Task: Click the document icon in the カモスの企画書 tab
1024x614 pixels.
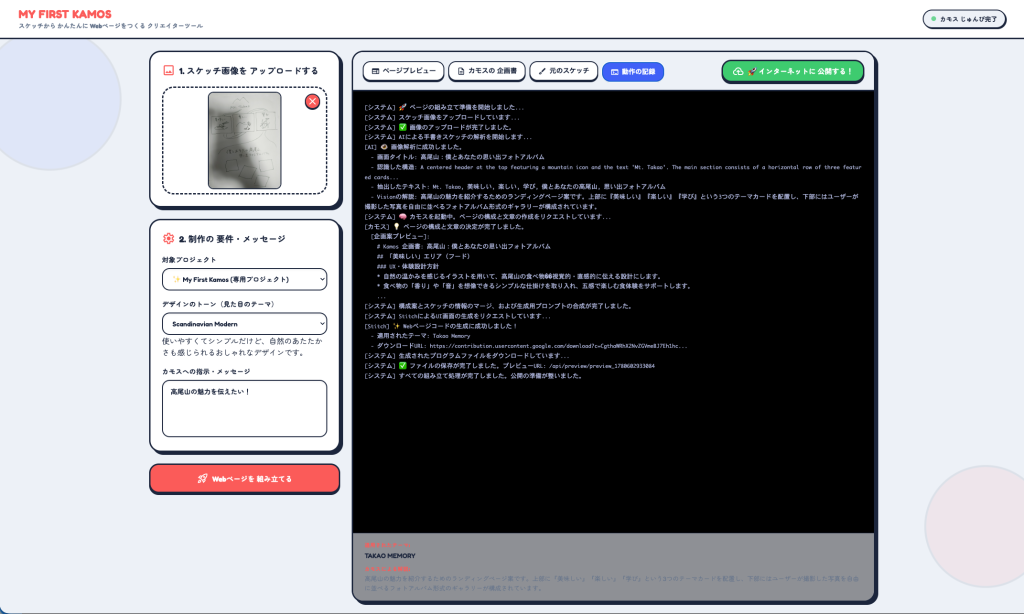Action: pyautogui.click(x=461, y=71)
